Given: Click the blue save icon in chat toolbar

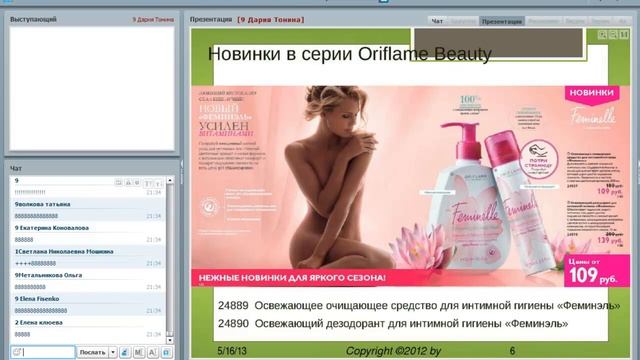Looking at the screenshot, I should (167, 352).
